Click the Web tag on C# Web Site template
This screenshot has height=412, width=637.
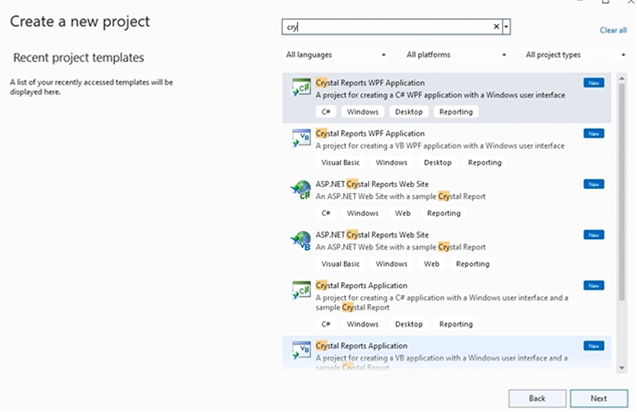[403, 213]
